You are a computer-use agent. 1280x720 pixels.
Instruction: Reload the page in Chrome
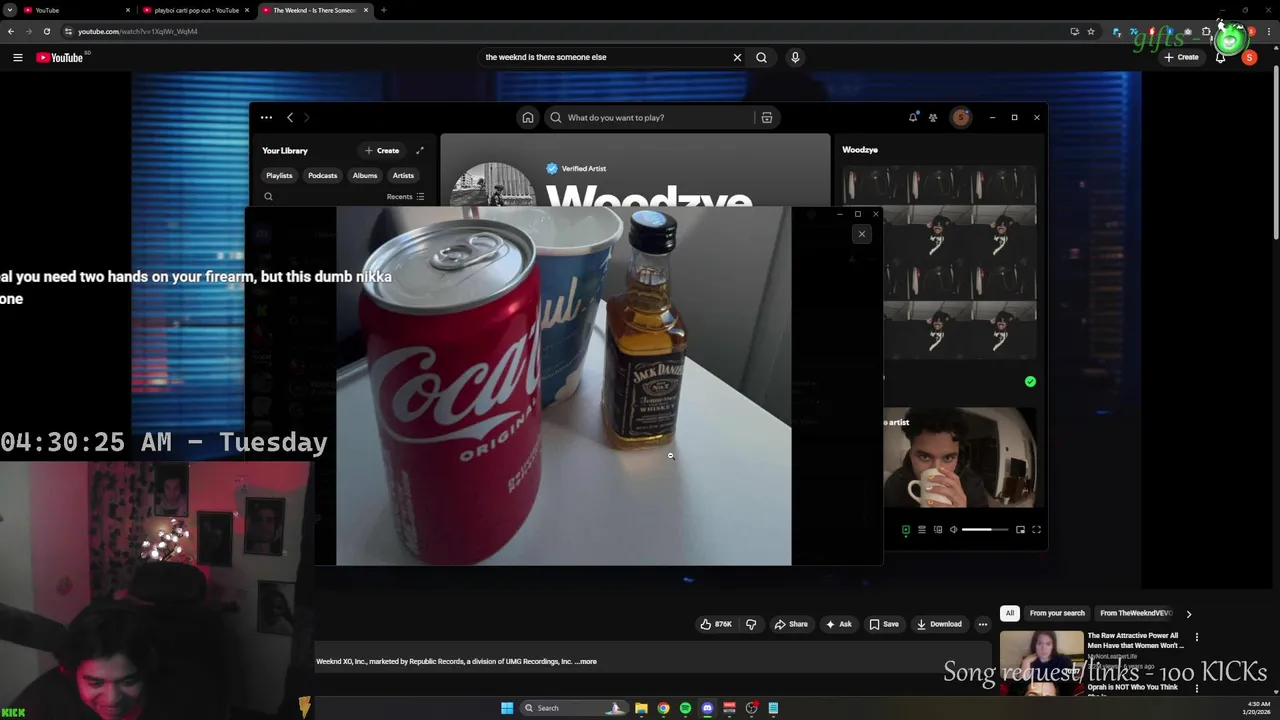point(46,31)
